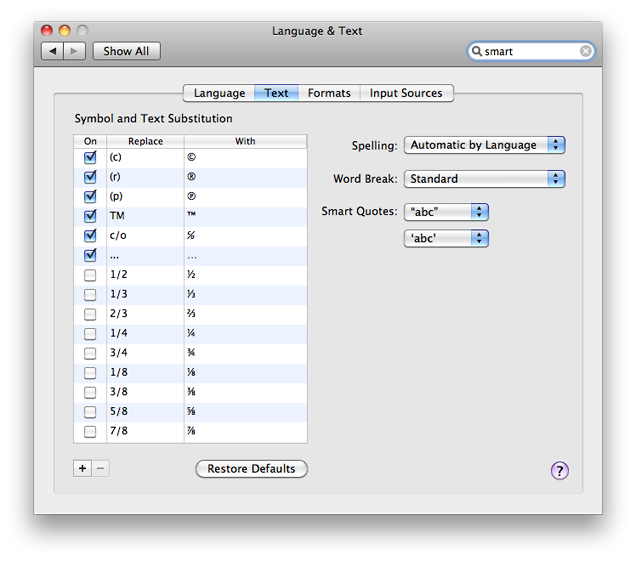Click the forward navigation arrow
Viewport: 636px width, 561px height.
(x=74, y=51)
